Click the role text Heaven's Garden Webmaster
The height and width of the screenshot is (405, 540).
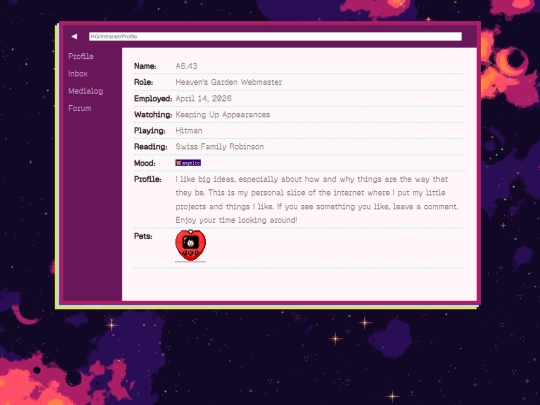pos(229,82)
